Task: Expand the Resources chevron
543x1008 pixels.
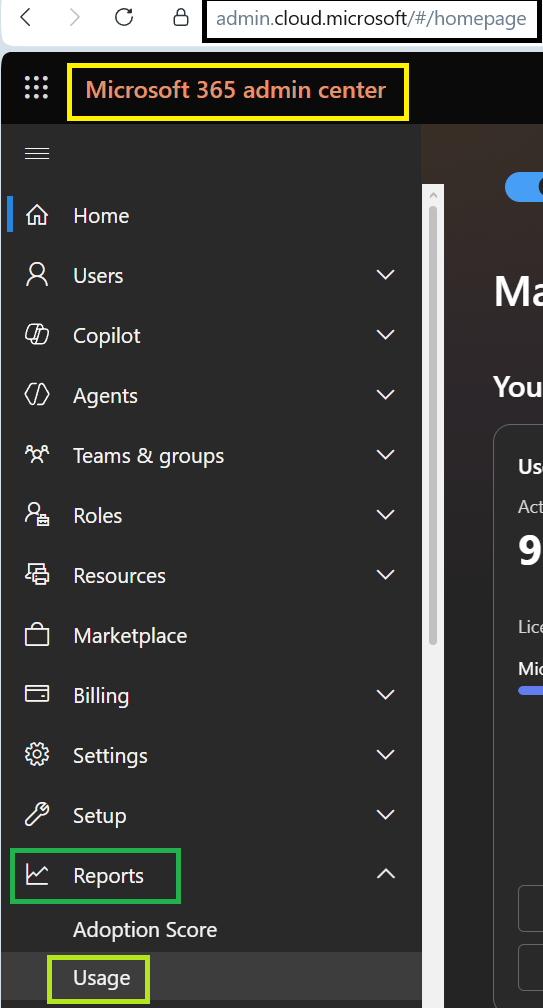Action: coord(386,575)
